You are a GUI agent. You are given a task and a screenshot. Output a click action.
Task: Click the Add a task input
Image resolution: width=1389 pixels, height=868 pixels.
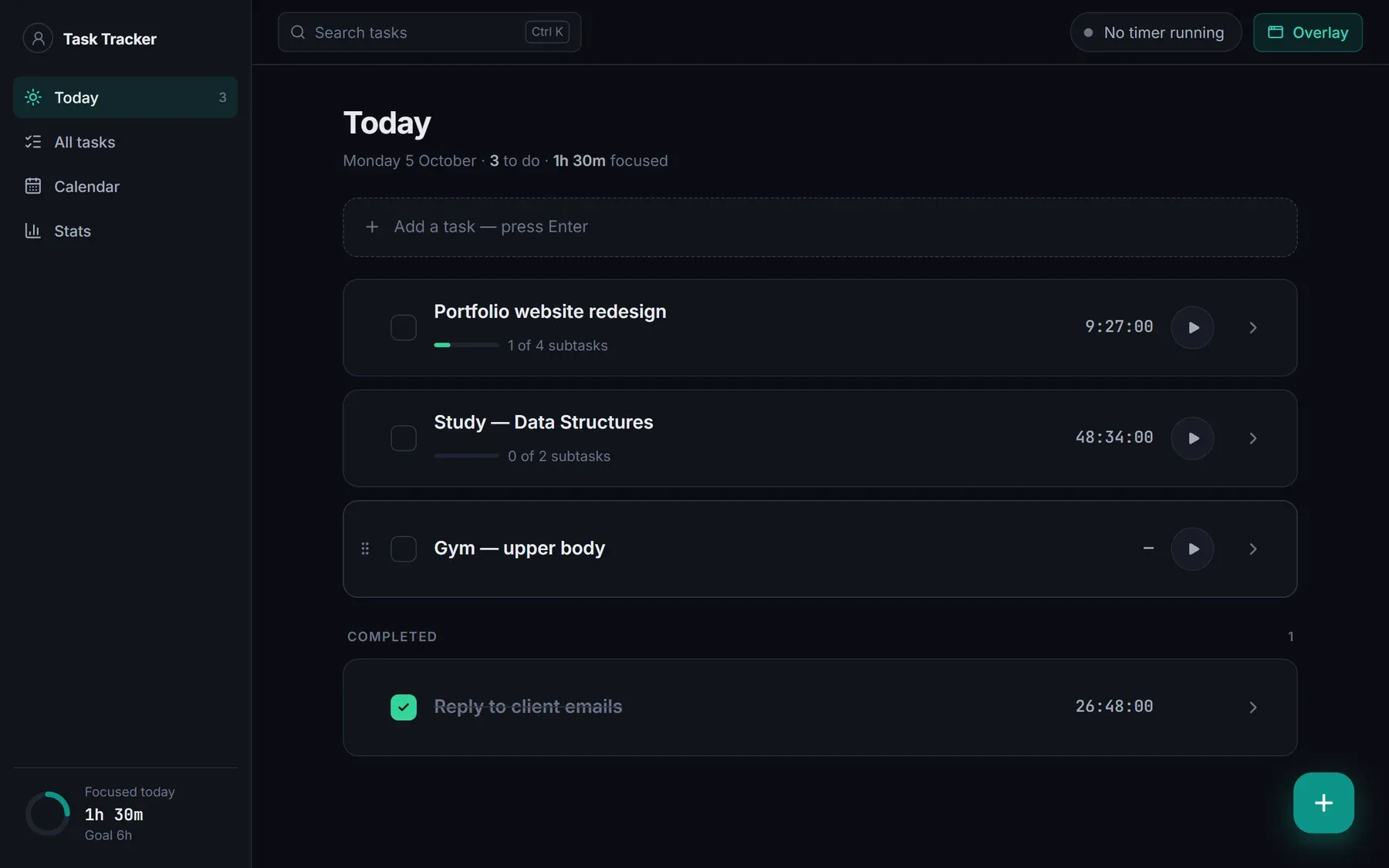pos(820,227)
